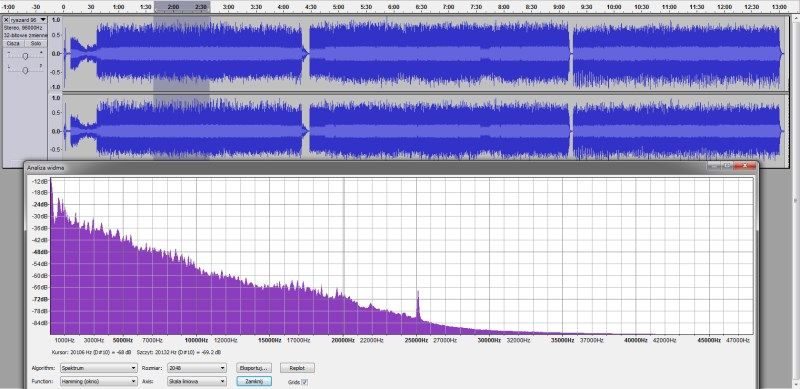The width and height of the screenshot is (800, 389).
Task: Open the Function dropdown showing Hanning
Action: (98, 381)
